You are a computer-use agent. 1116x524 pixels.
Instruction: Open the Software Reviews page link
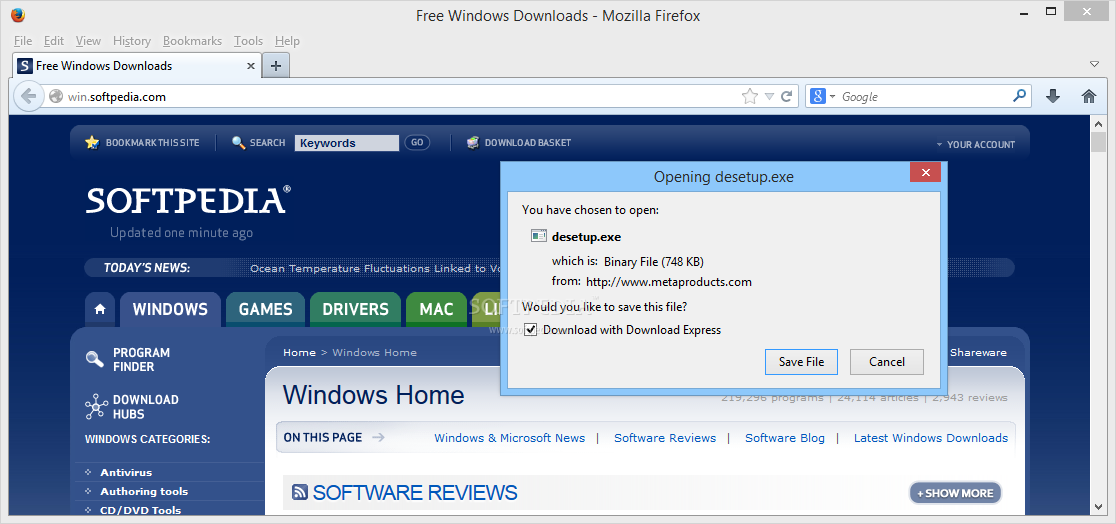[x=665, y=438]
